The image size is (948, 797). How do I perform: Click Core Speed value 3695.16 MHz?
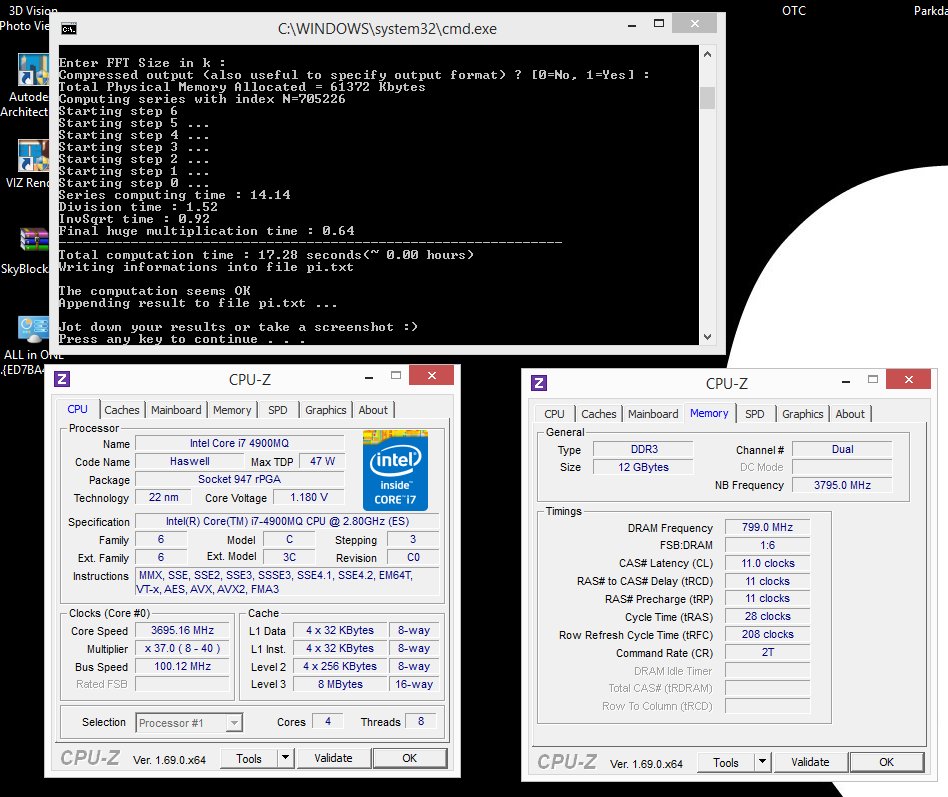(x=183, y=631)
